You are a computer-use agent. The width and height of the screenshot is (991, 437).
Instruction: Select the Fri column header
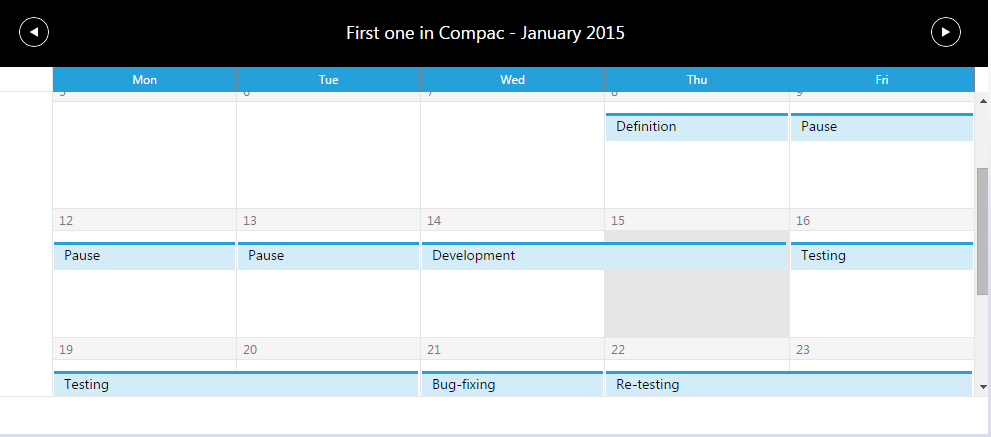(x=881, y=80)
